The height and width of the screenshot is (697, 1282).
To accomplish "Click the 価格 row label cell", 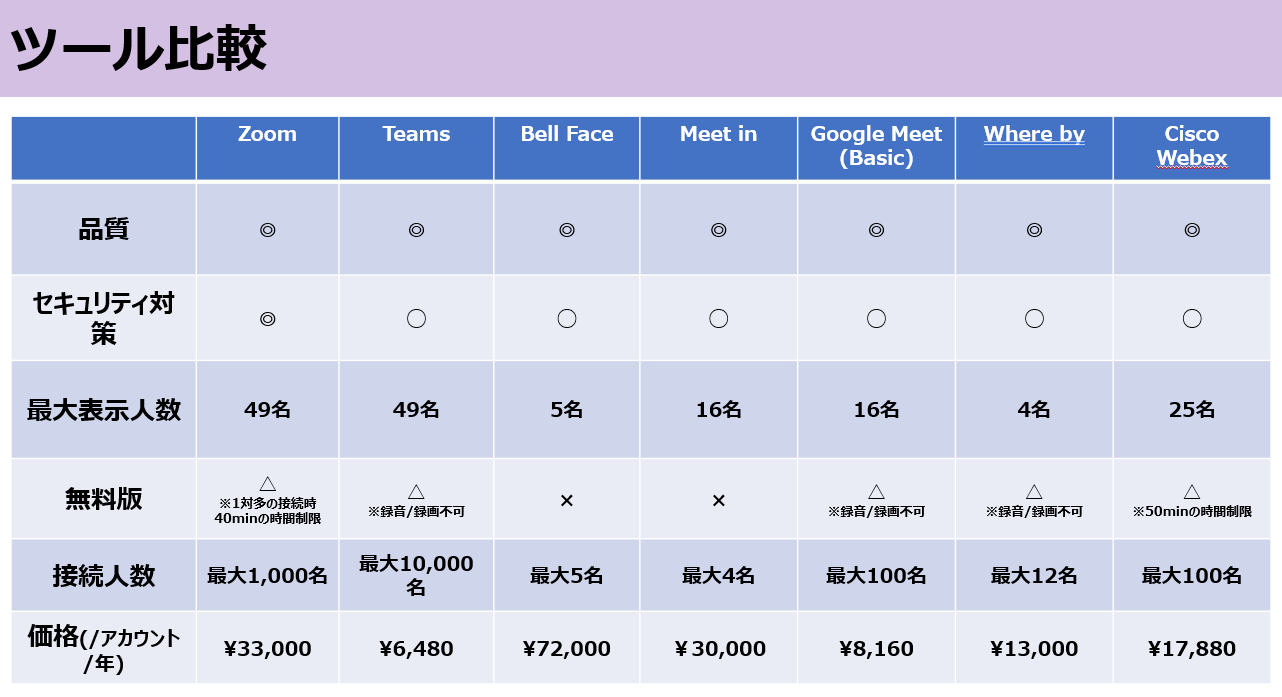I will click(x=104, y=648).
